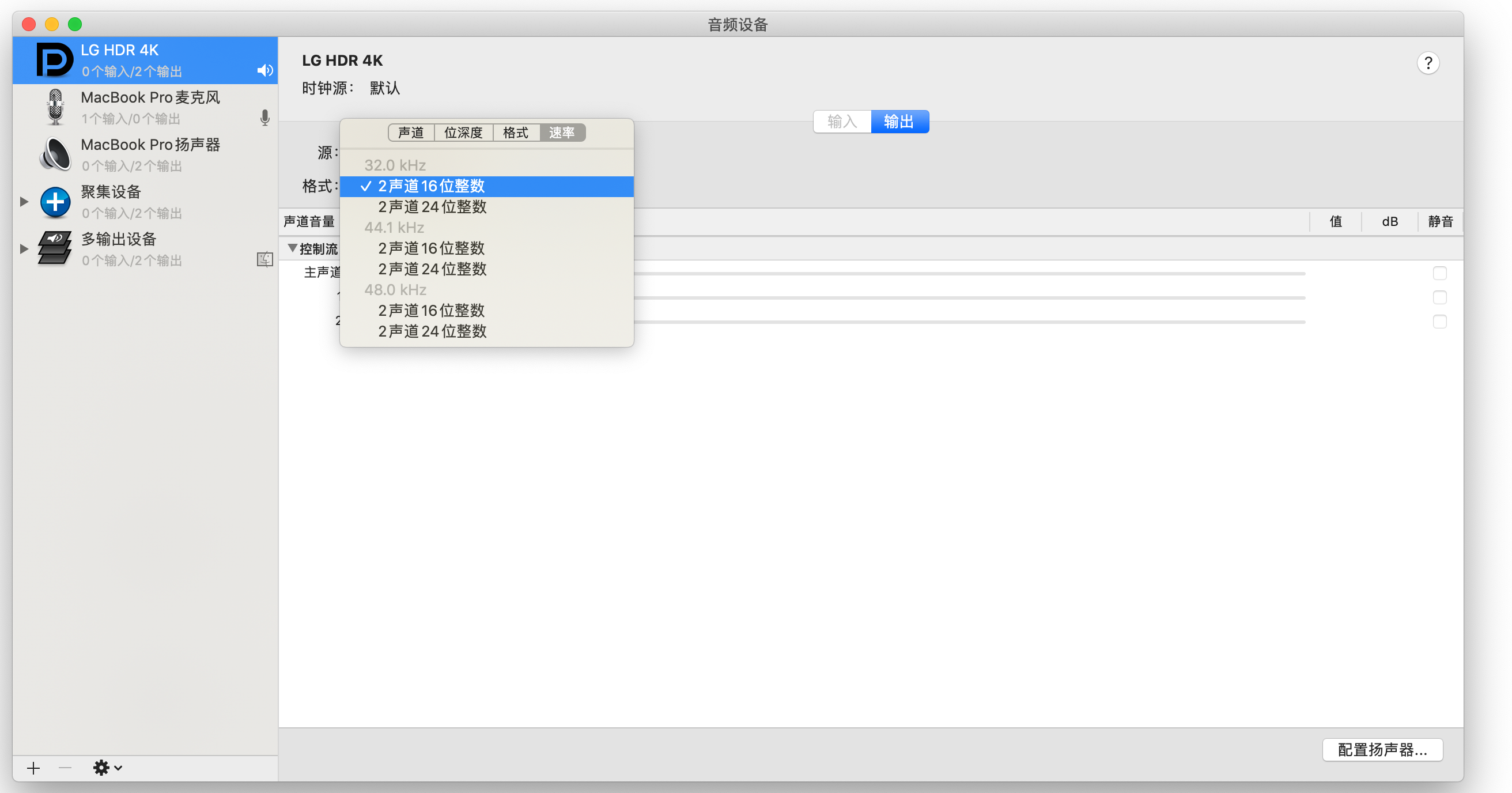
Task: Open help with the question mark button
Action: [x=1427, y=63]
